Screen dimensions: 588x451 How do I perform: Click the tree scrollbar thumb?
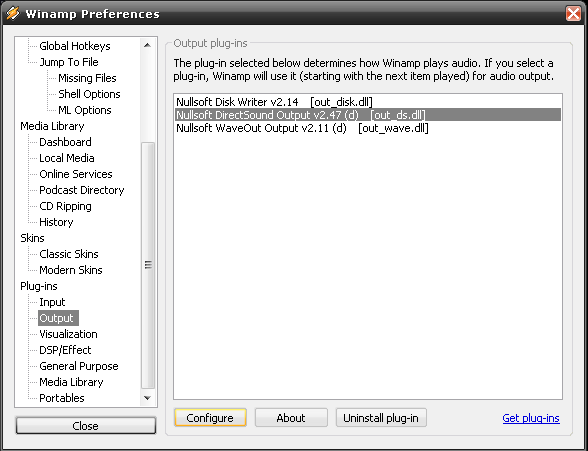click(148, 265)
